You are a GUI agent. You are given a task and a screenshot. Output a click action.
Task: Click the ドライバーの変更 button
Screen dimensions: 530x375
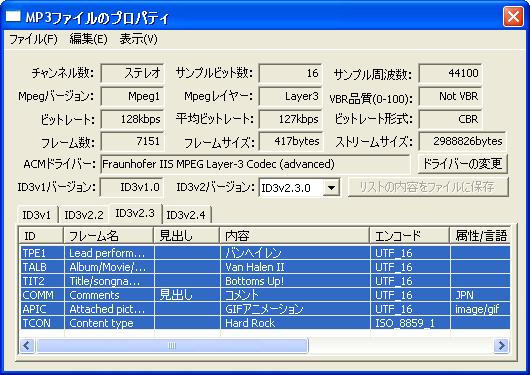click(462, 164)
